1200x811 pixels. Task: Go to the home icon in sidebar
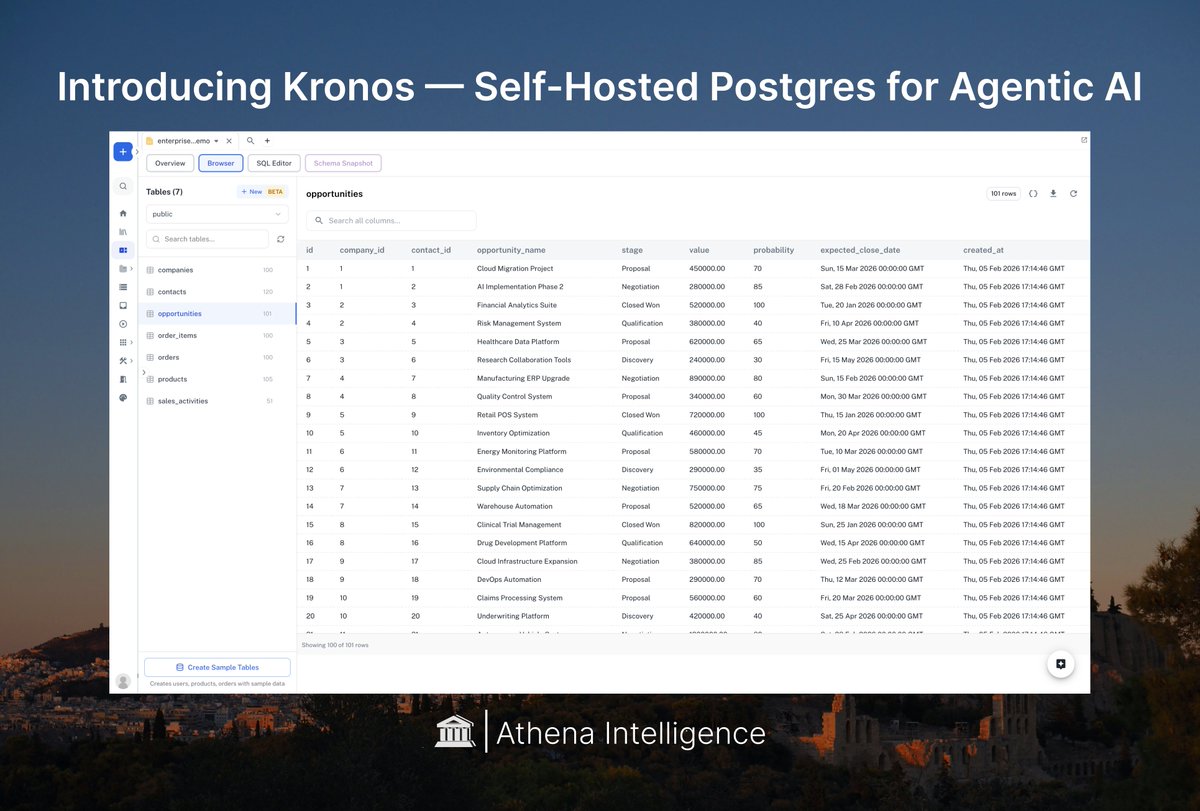(123, 213)
